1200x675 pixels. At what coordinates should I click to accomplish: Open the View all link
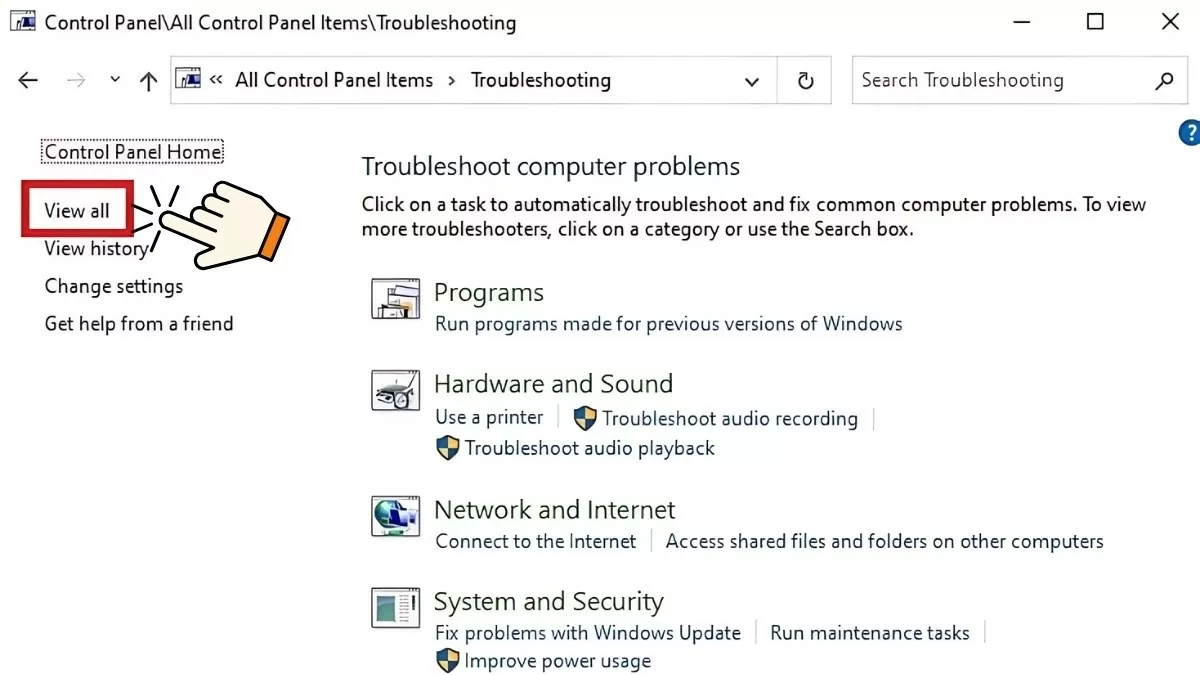pos(77,211)
